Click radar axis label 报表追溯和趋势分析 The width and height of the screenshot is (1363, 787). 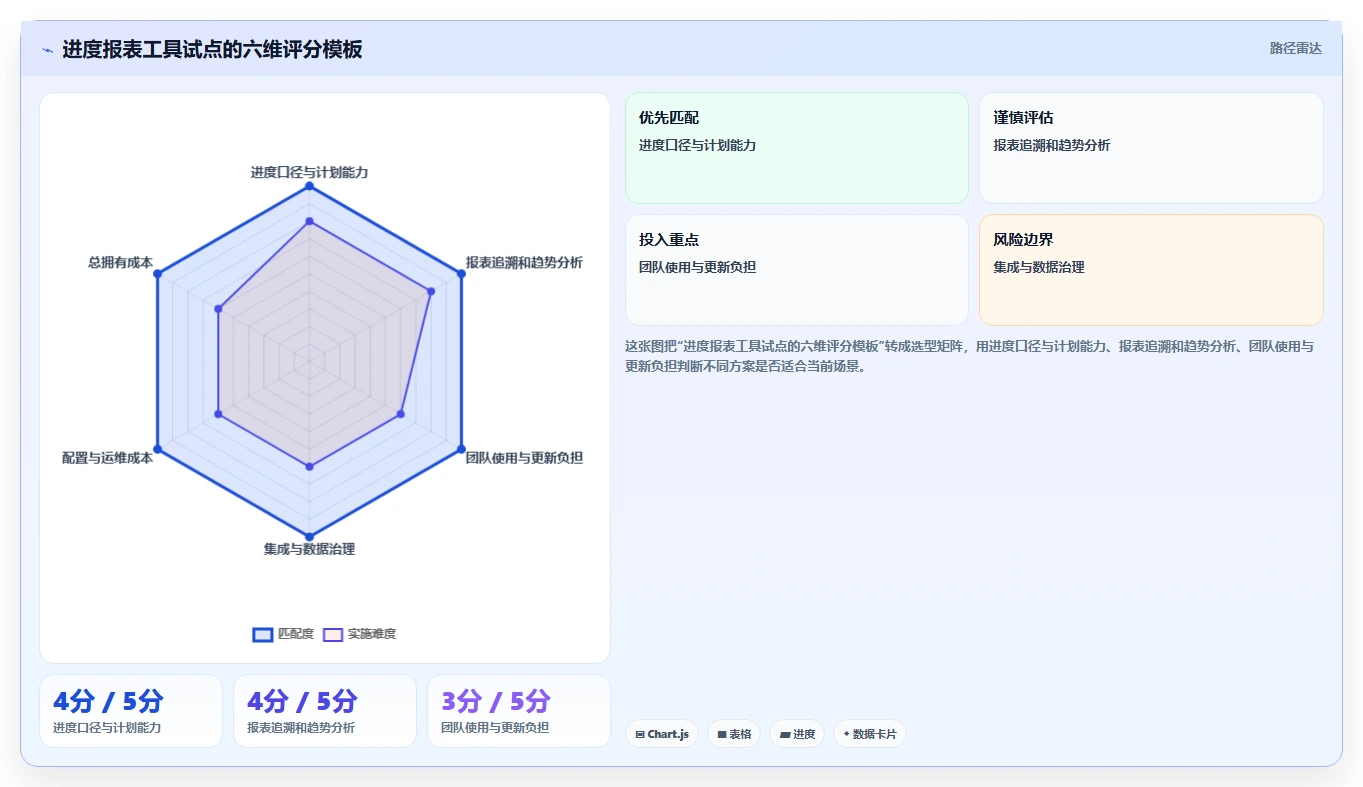(524, 262)
